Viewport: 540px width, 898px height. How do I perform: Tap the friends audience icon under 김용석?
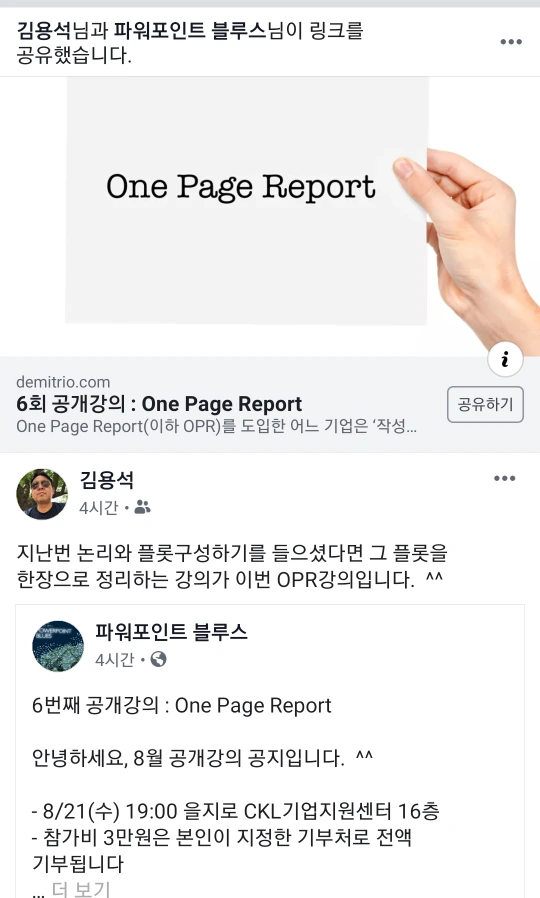(x=142, y=507)
